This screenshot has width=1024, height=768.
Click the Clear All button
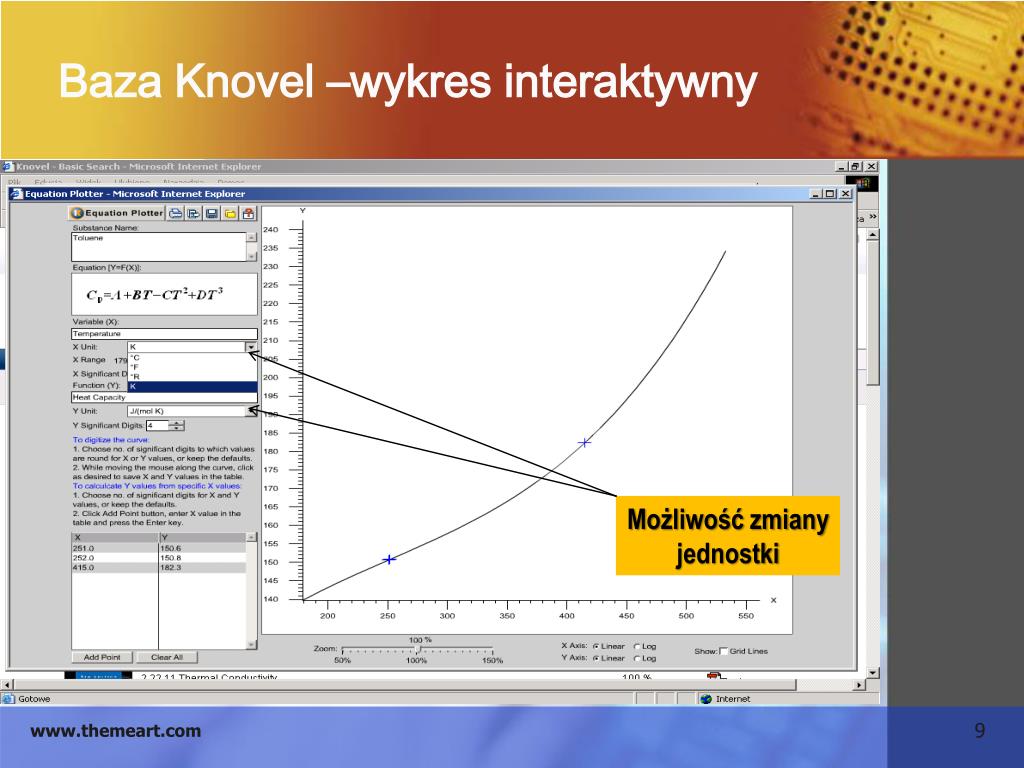167,658
